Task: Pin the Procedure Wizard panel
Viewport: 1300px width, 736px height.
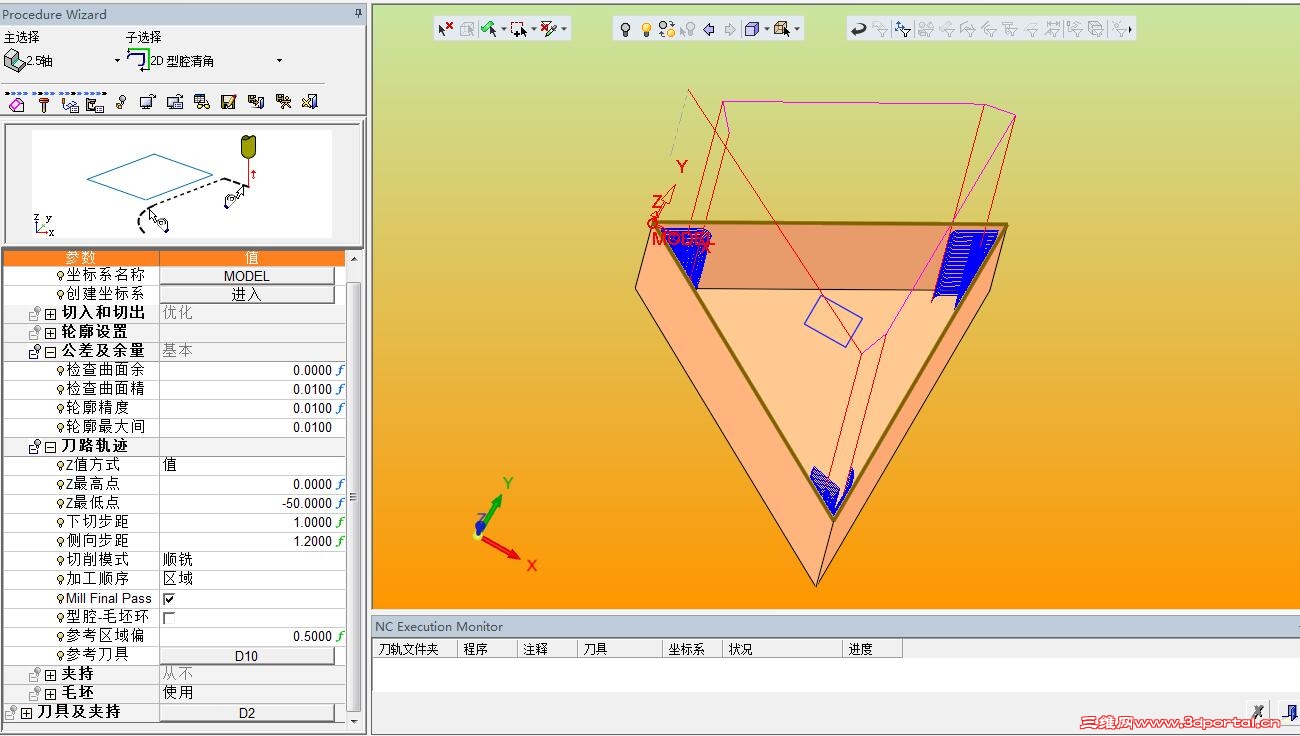Action: (358, 13)
